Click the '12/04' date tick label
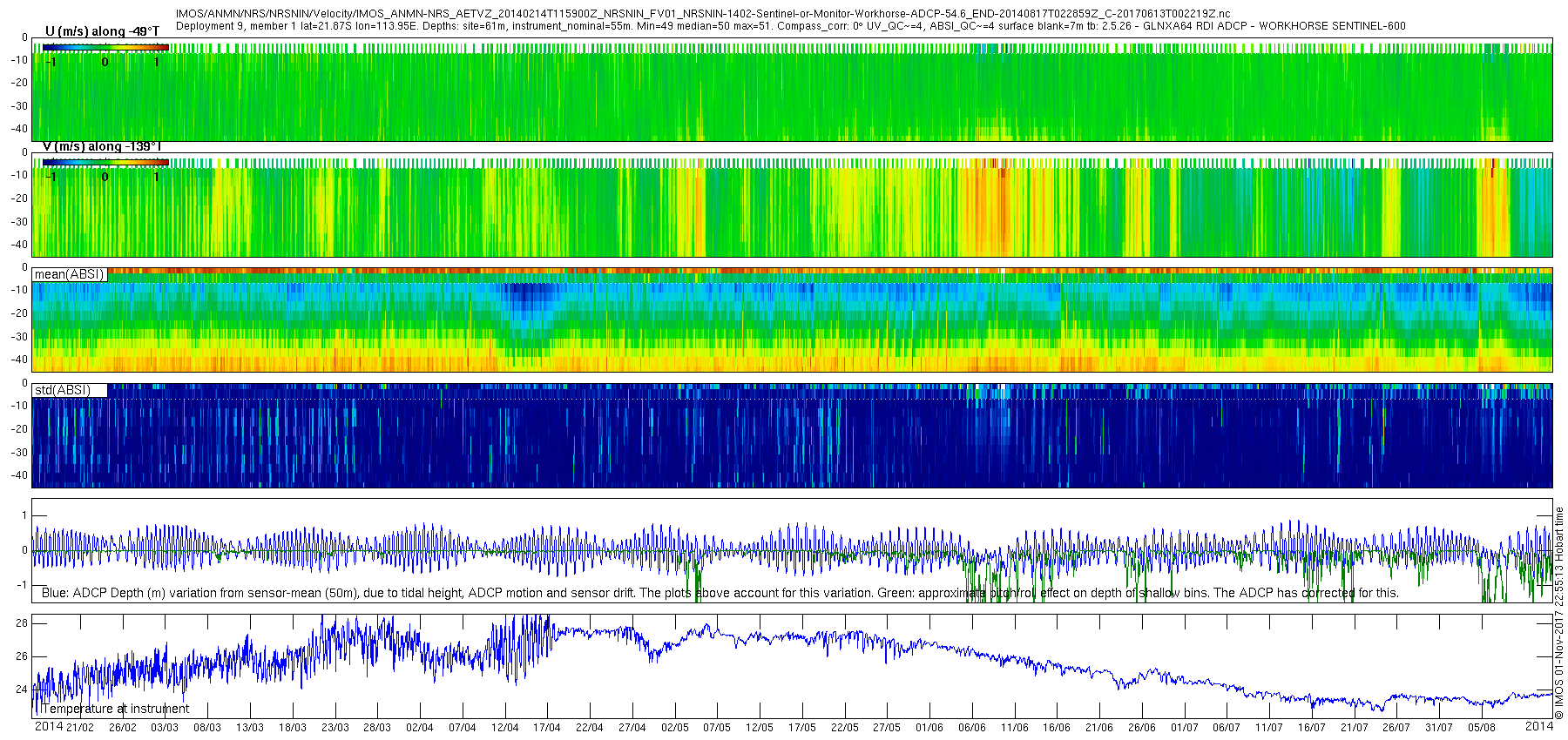Viewport: 1568px width, 740px height. (x=505, y=728)
